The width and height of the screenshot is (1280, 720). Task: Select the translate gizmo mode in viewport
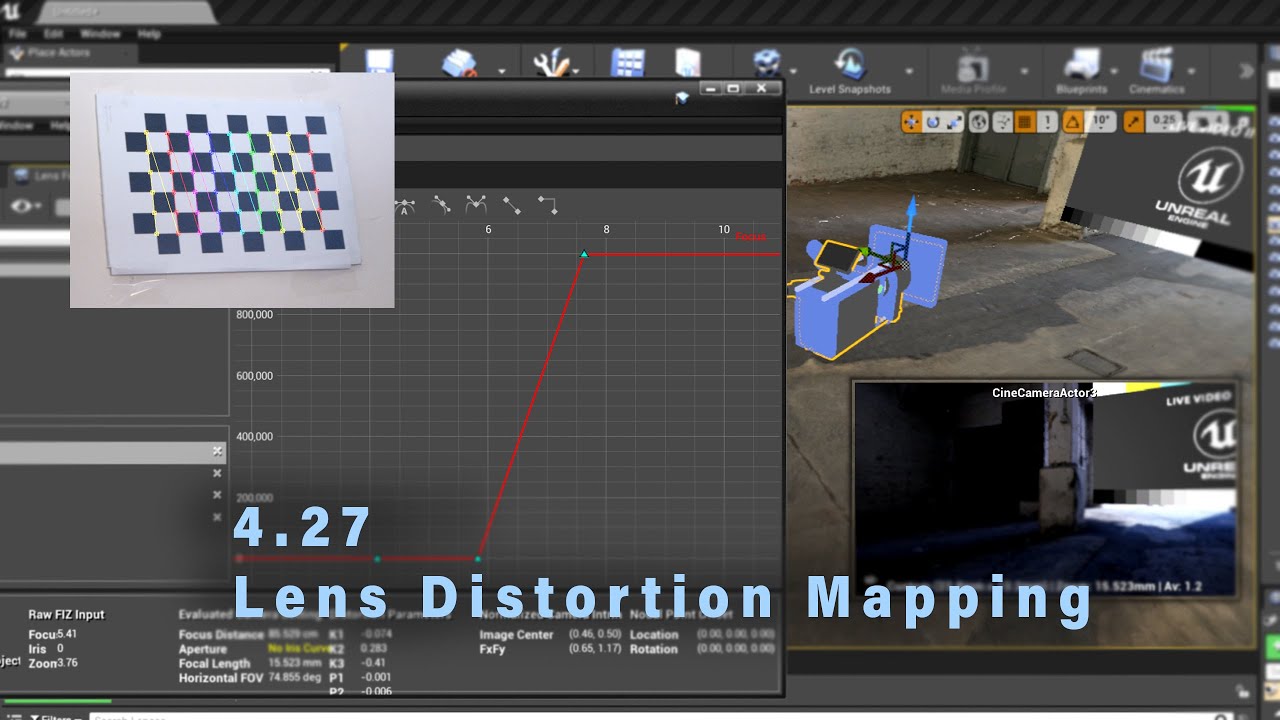coord(911,122)
